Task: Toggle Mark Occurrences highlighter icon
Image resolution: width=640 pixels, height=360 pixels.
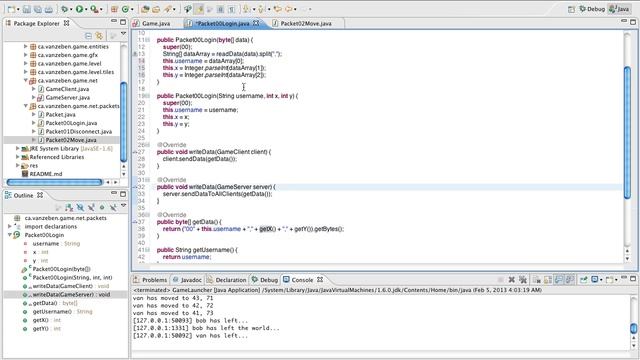Action: [200, 9]
